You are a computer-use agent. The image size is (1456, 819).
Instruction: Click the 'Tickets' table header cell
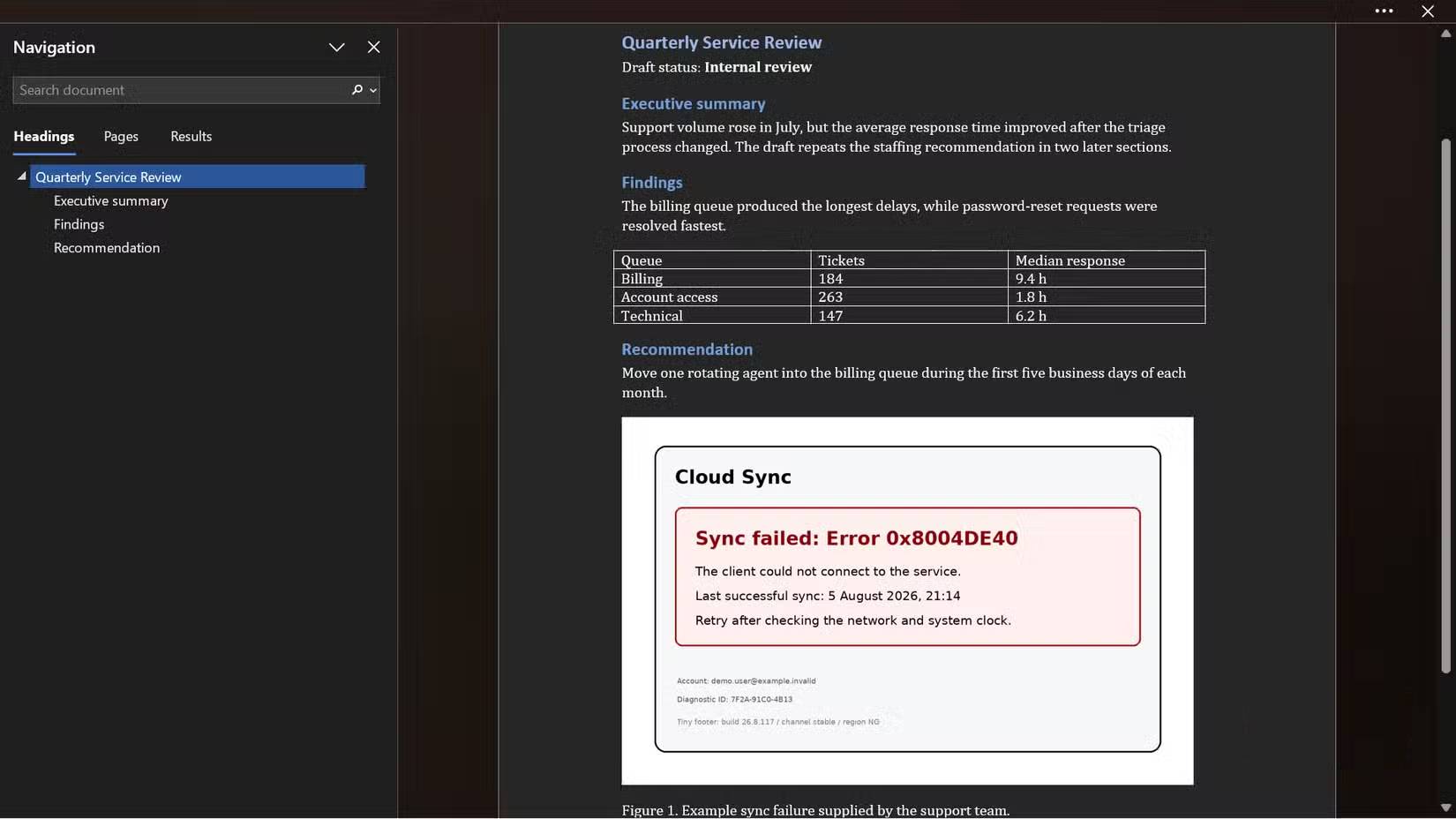coord(909,260)
